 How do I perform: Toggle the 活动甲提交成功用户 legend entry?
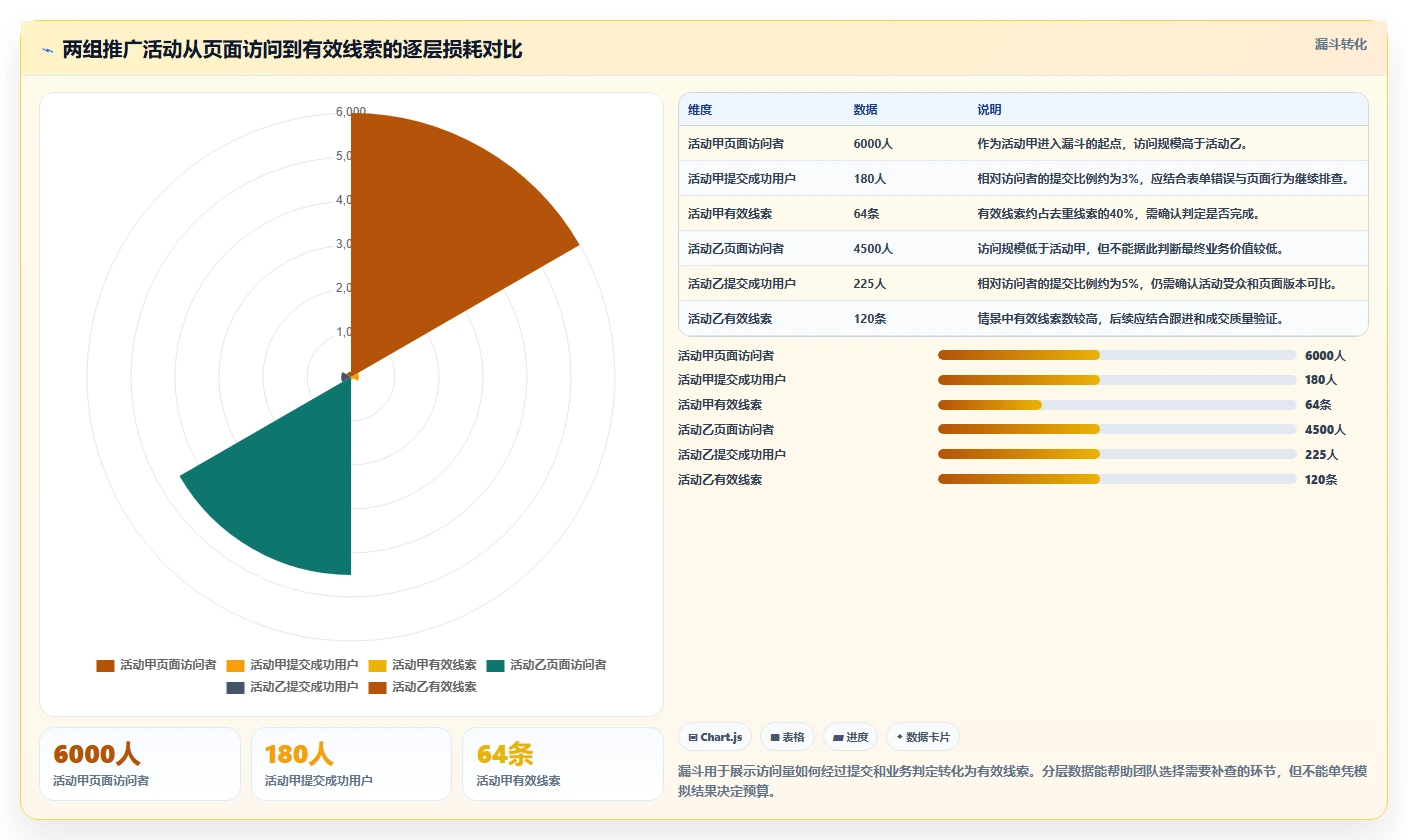coord(292,665)
